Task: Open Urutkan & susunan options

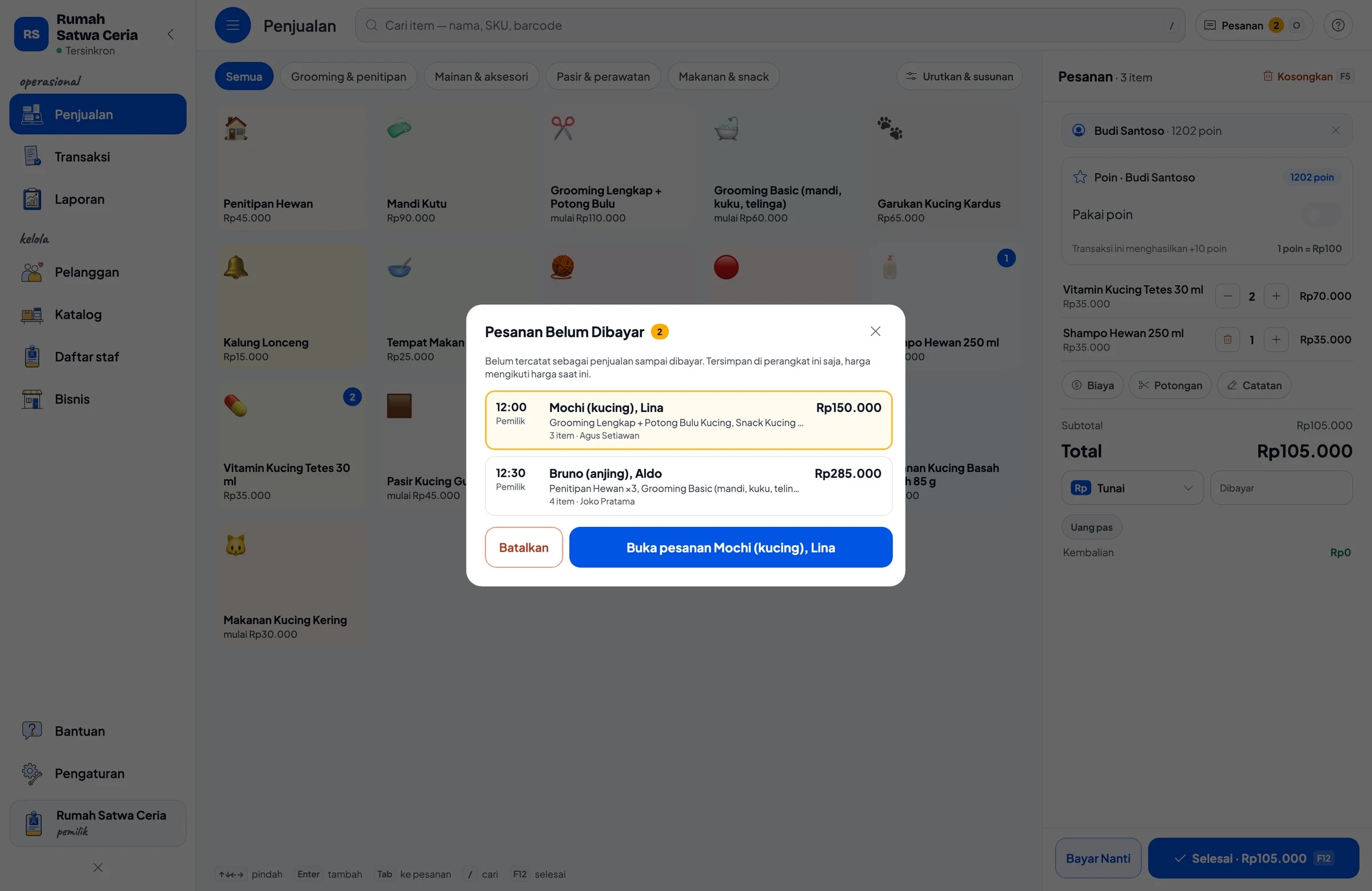Action: pos(959,76)
